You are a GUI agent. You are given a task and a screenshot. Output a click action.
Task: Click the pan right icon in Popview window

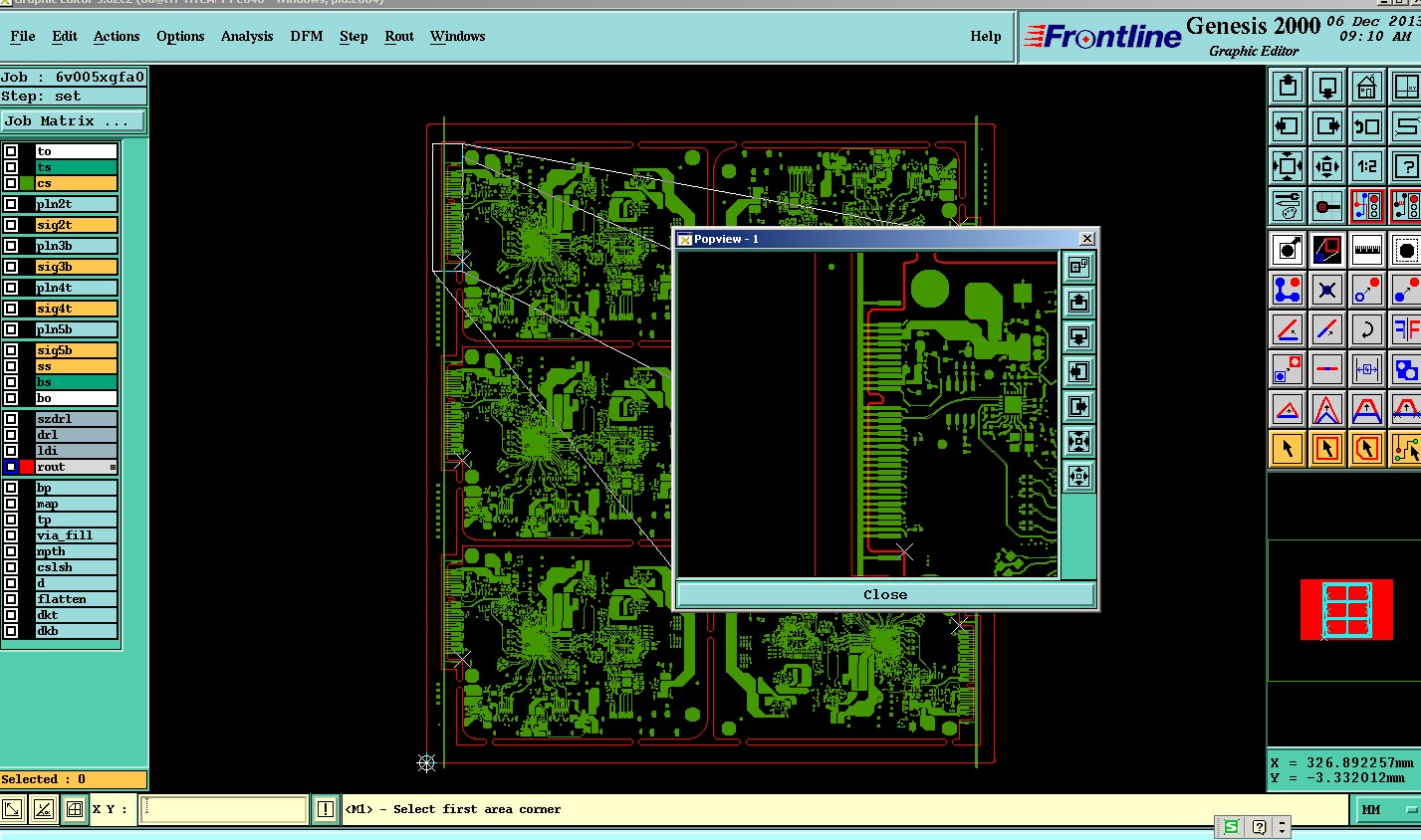(x=1078, y=406)
